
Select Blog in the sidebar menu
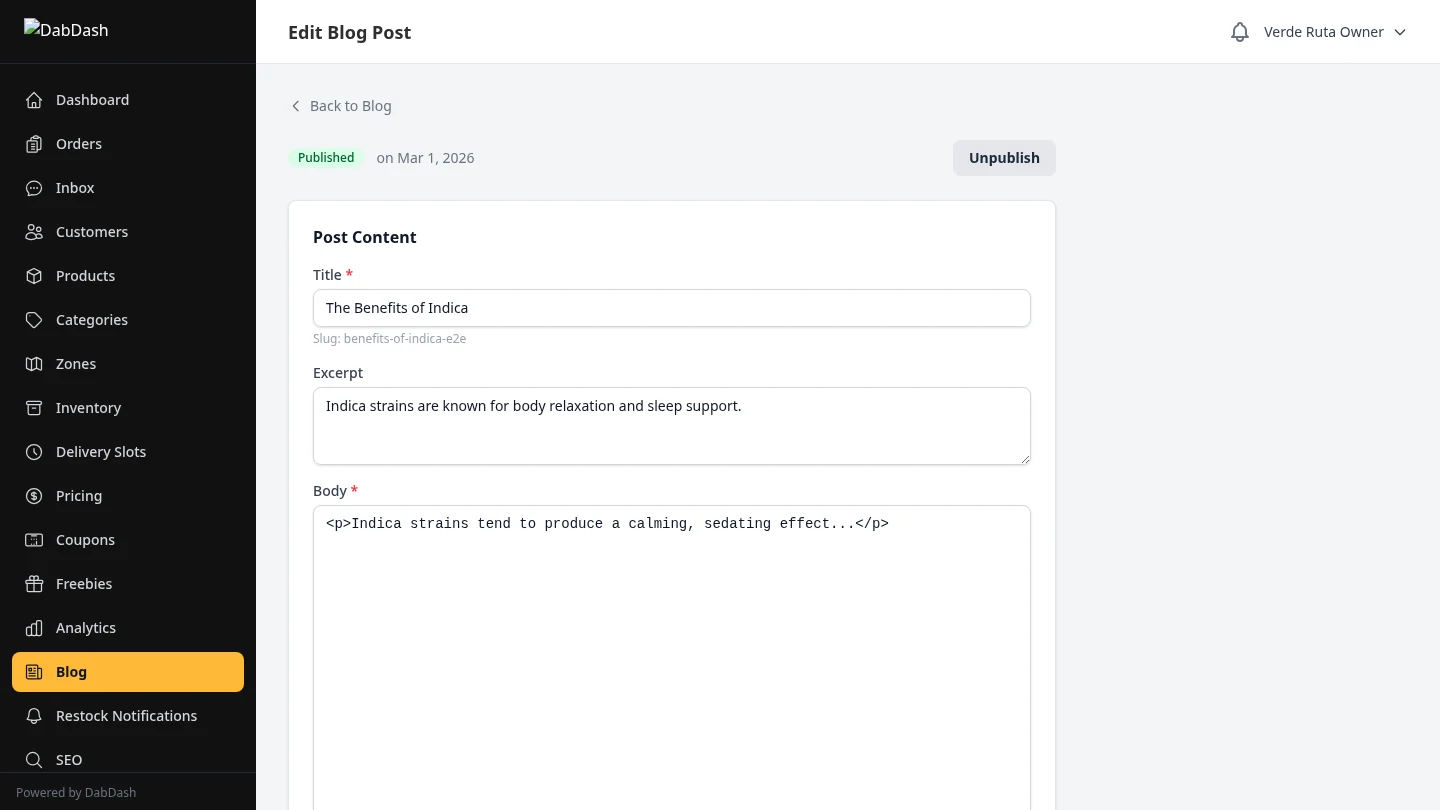click(71, 672)
